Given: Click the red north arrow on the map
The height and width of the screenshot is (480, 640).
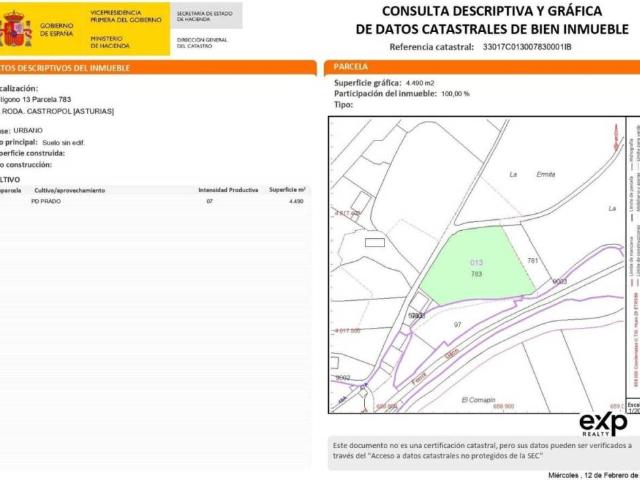Looking at the screenshot, I should [x=616, y=138].
